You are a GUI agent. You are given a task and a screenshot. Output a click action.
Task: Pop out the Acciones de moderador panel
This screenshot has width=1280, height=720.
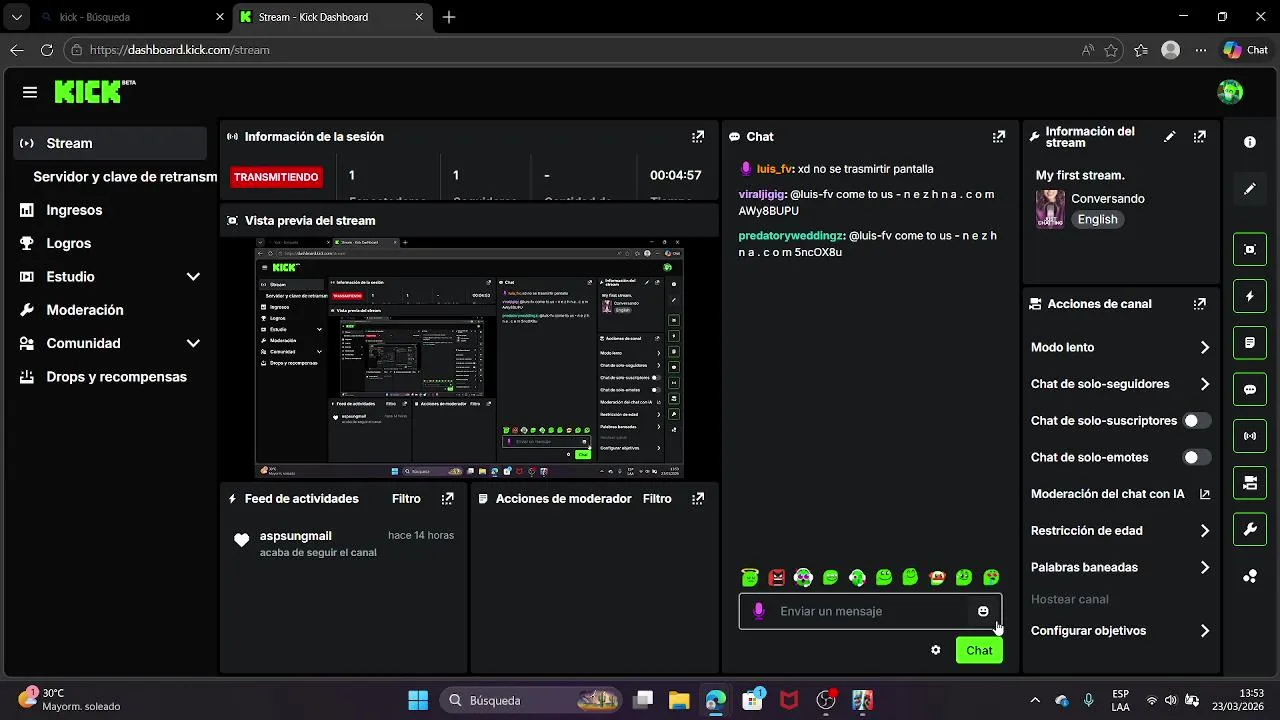coord(698,499)
